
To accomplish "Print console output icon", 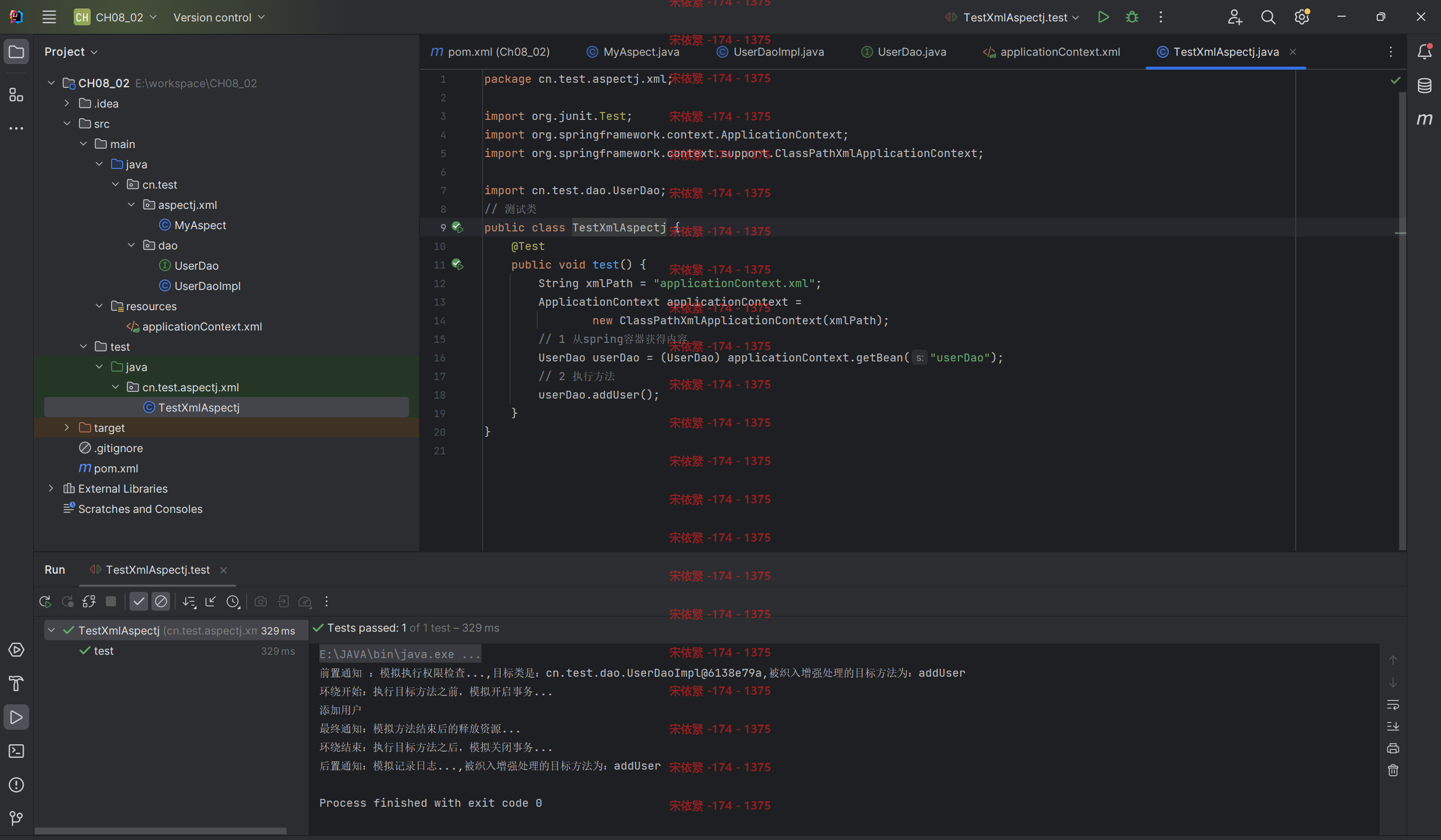I will point(1393,748).
